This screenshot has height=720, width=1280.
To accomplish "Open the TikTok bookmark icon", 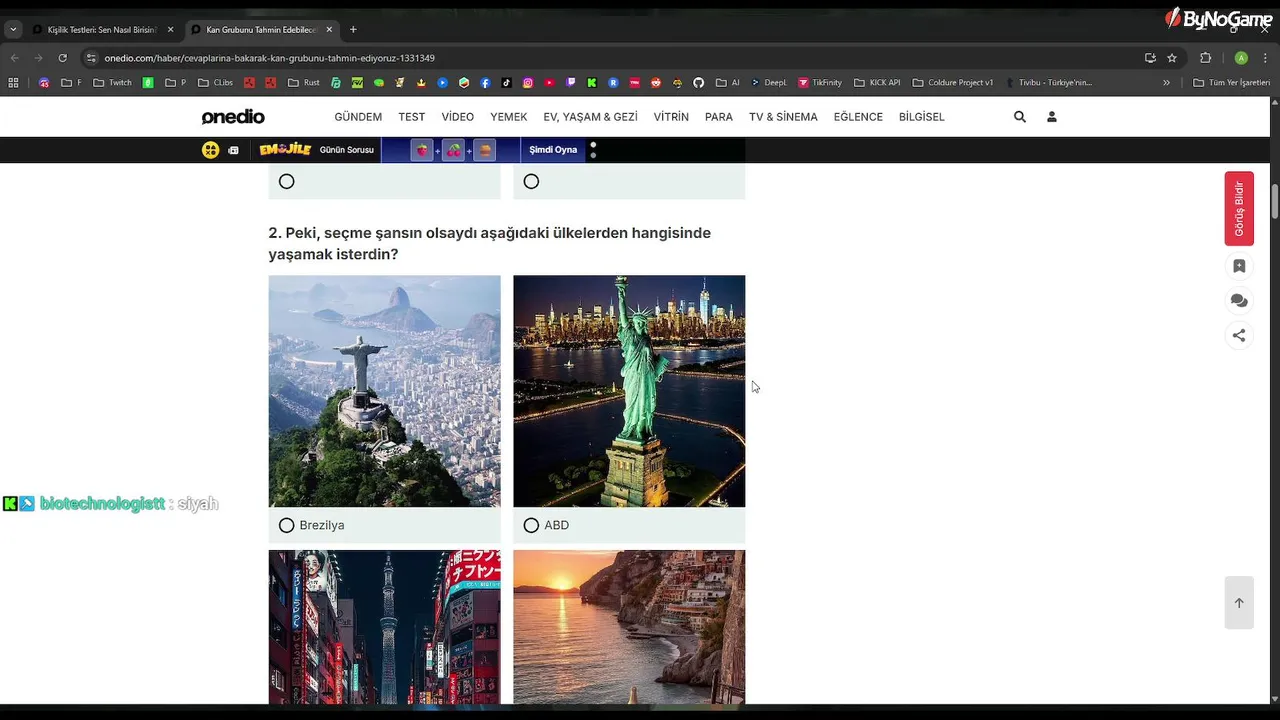I will click(506, 83).
